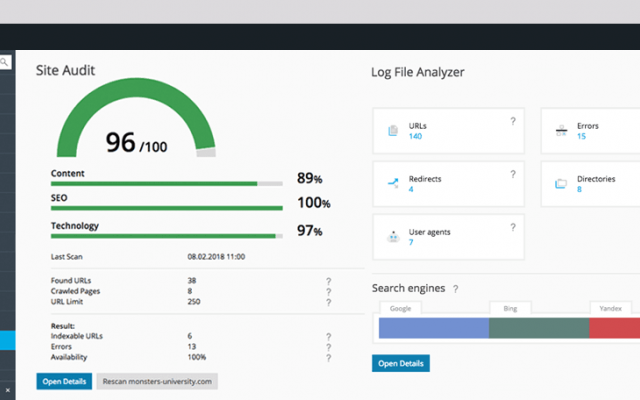Click the Last Scan date 08.02.2018 11:00
Image resolution: width=640 pixels, height=400 pixels.
tap(216, 257)
